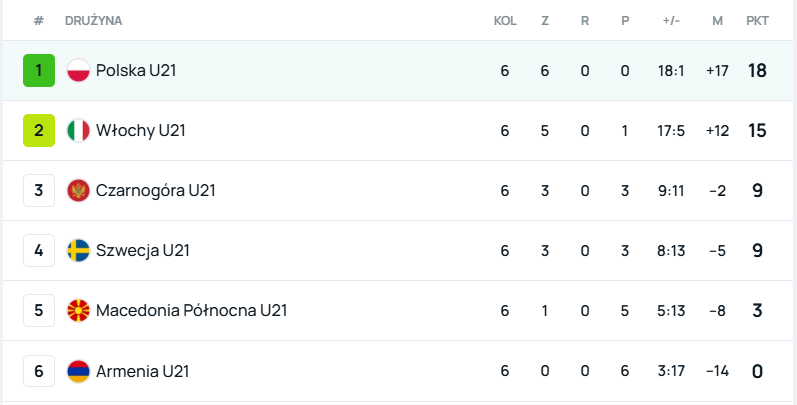Click the lime rank 2 badge
Screen dimensions: 797x405
(38, 130)
